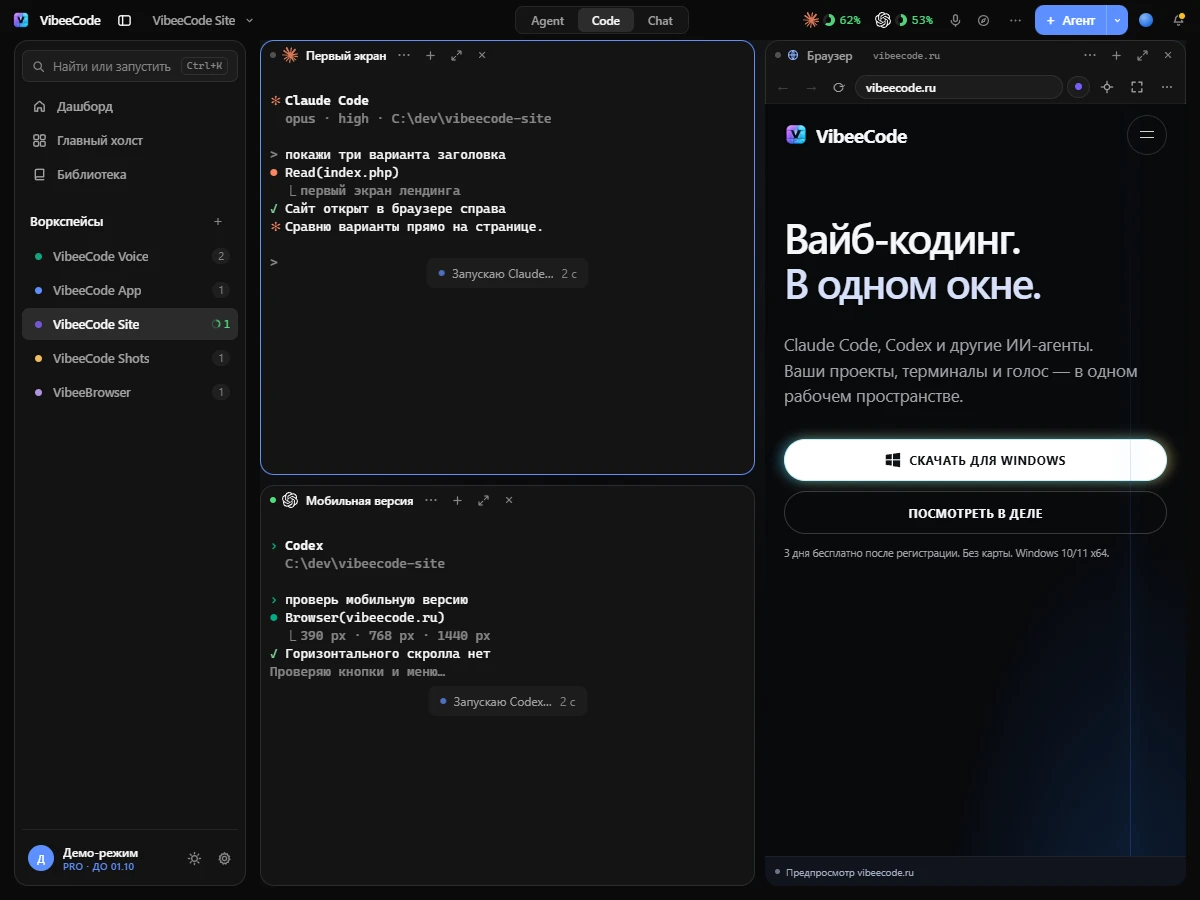The image size is (1200, 900).
Task: Add a tab in Мобильная версия panel
Action: [x=457, y=500]
